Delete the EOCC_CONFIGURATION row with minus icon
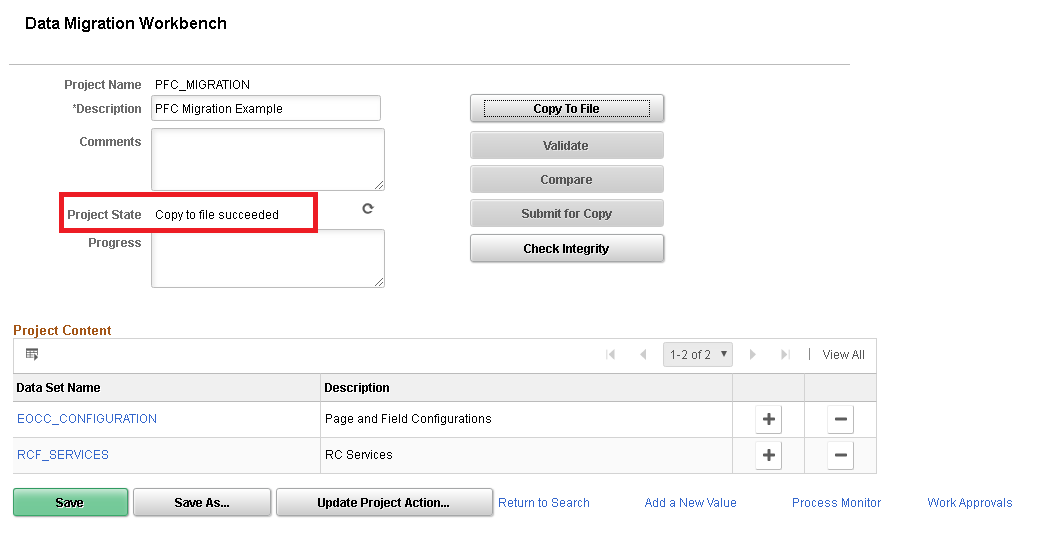 841,419
